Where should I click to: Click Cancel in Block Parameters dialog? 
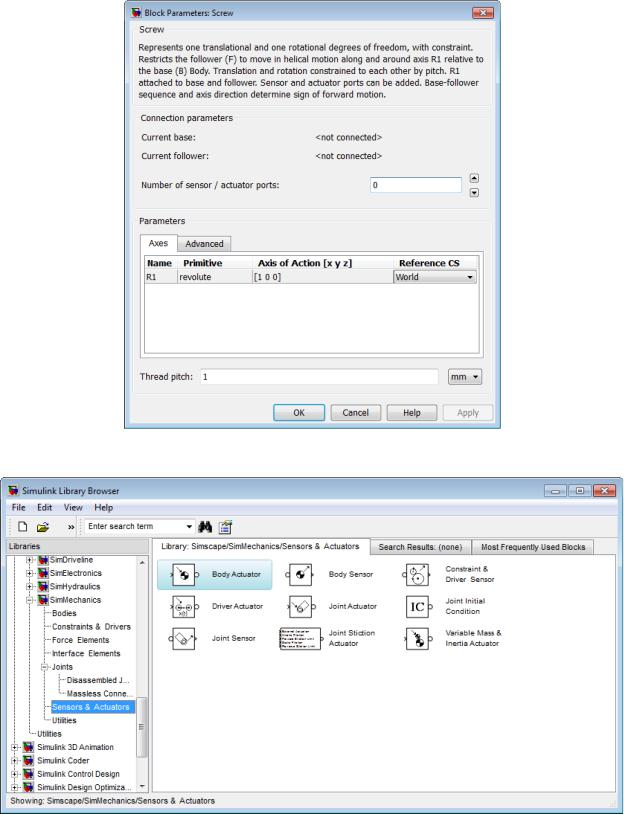click(356, 413)
